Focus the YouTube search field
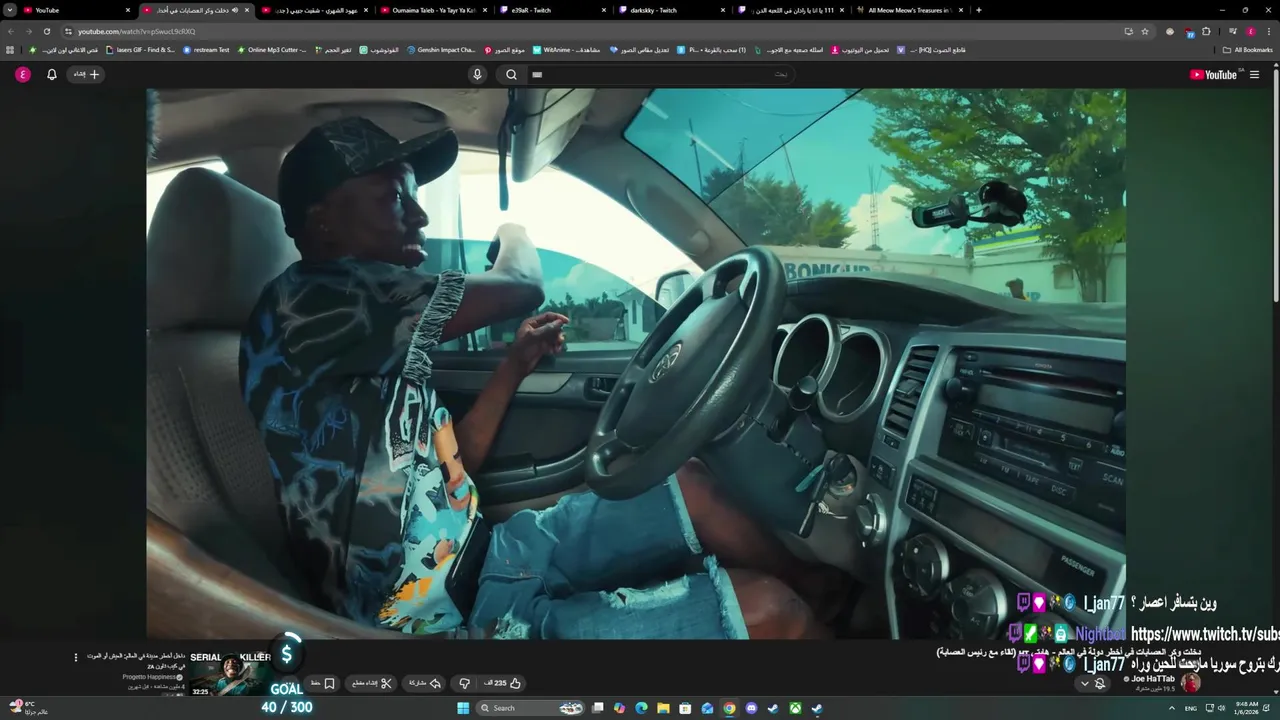 [x=660, y=74]
